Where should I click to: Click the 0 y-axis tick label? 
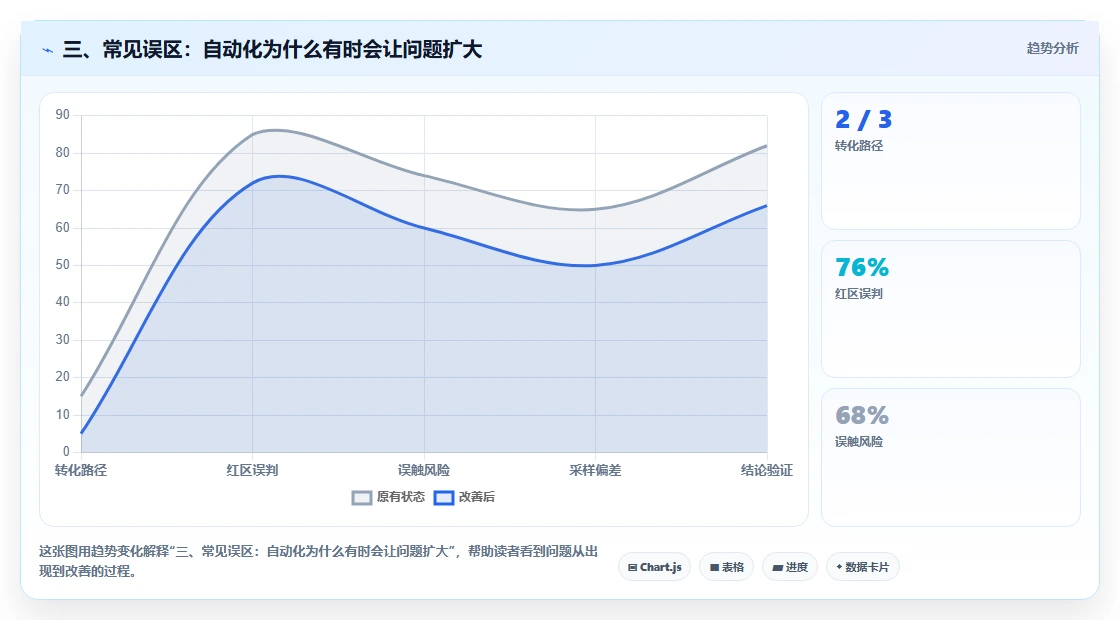(x=66, y=451)
